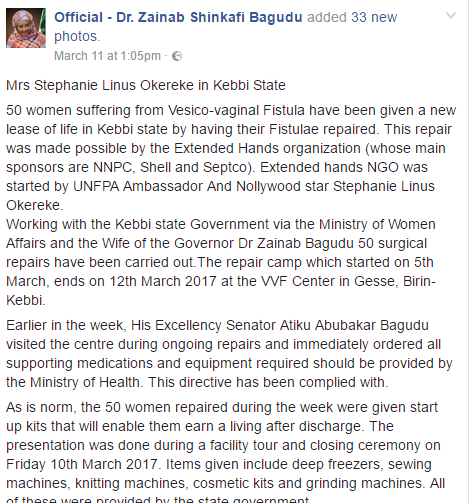Click the public globe privacy icon
This screenshot has width=473, height=503.
click(177, 56)
